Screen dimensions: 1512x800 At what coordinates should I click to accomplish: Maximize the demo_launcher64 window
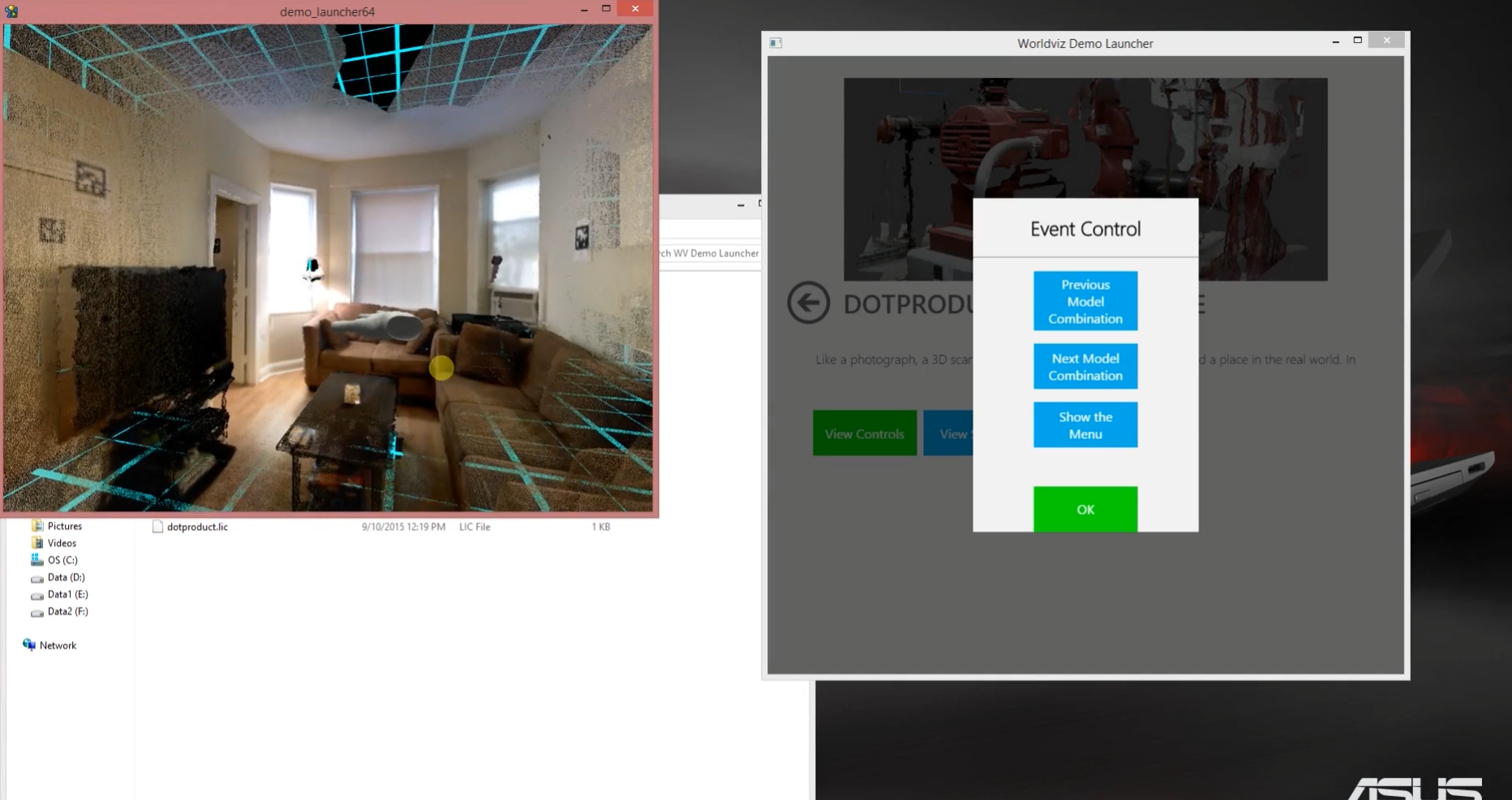(x=606, y=9)
